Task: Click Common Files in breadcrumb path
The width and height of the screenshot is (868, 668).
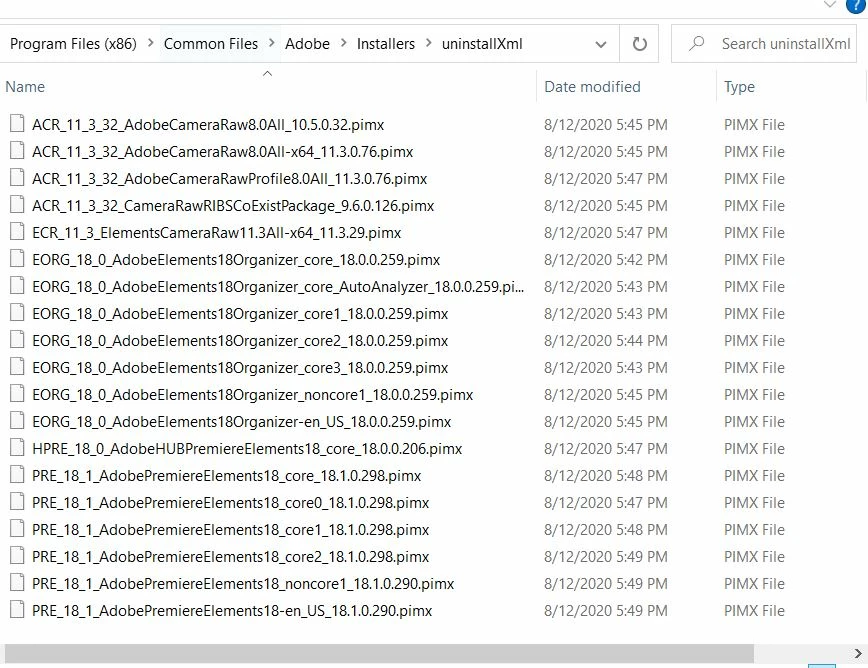Action: tap(211, 44)
